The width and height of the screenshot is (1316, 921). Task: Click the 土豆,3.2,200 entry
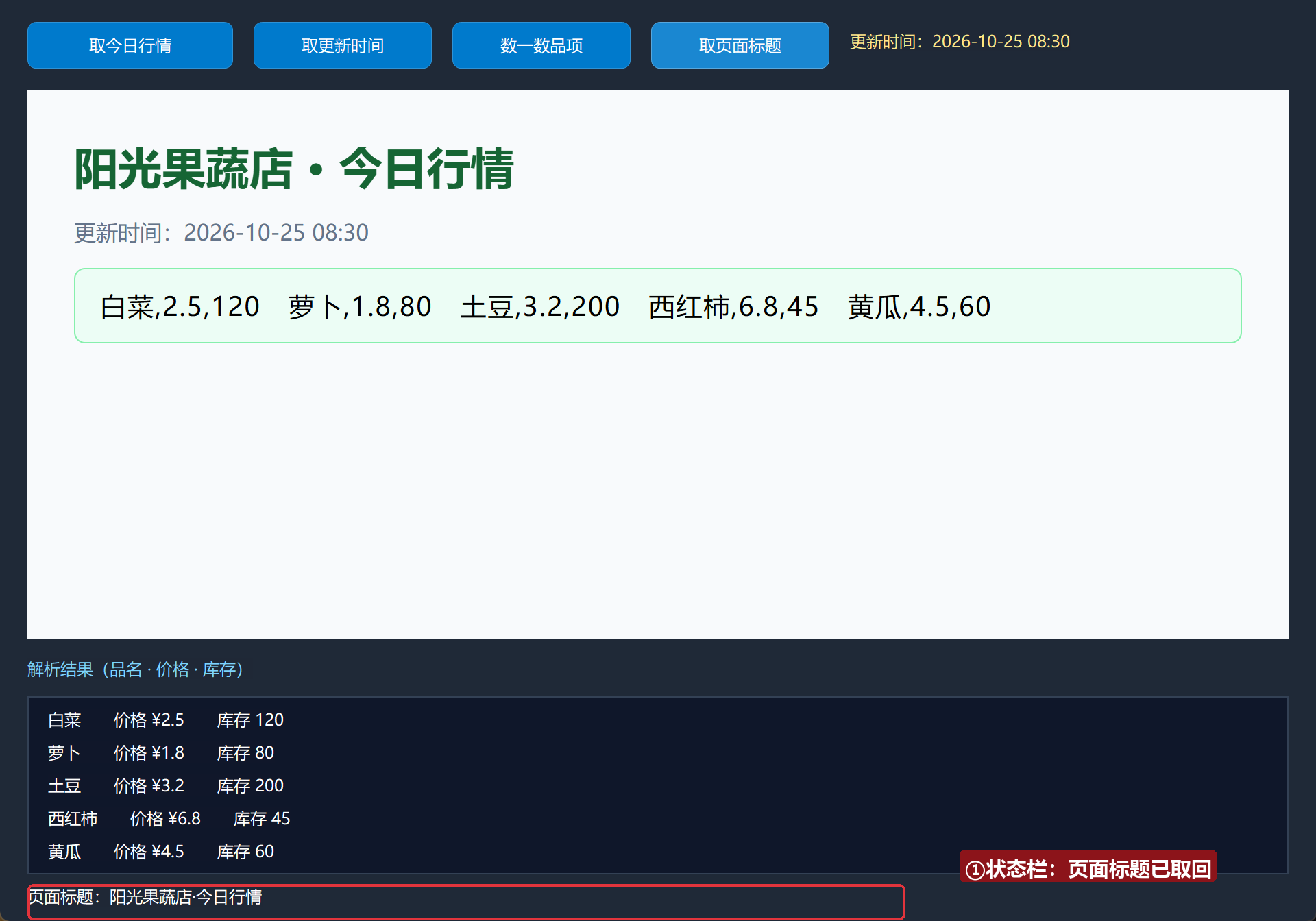(540, 306)
